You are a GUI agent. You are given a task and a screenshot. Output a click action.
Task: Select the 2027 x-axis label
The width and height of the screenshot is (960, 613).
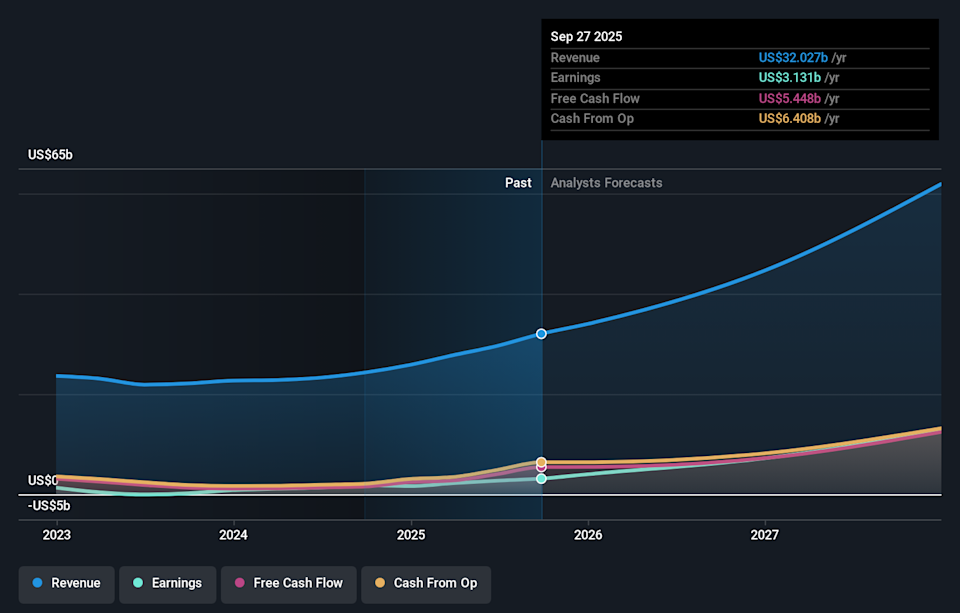coord(765,535)
